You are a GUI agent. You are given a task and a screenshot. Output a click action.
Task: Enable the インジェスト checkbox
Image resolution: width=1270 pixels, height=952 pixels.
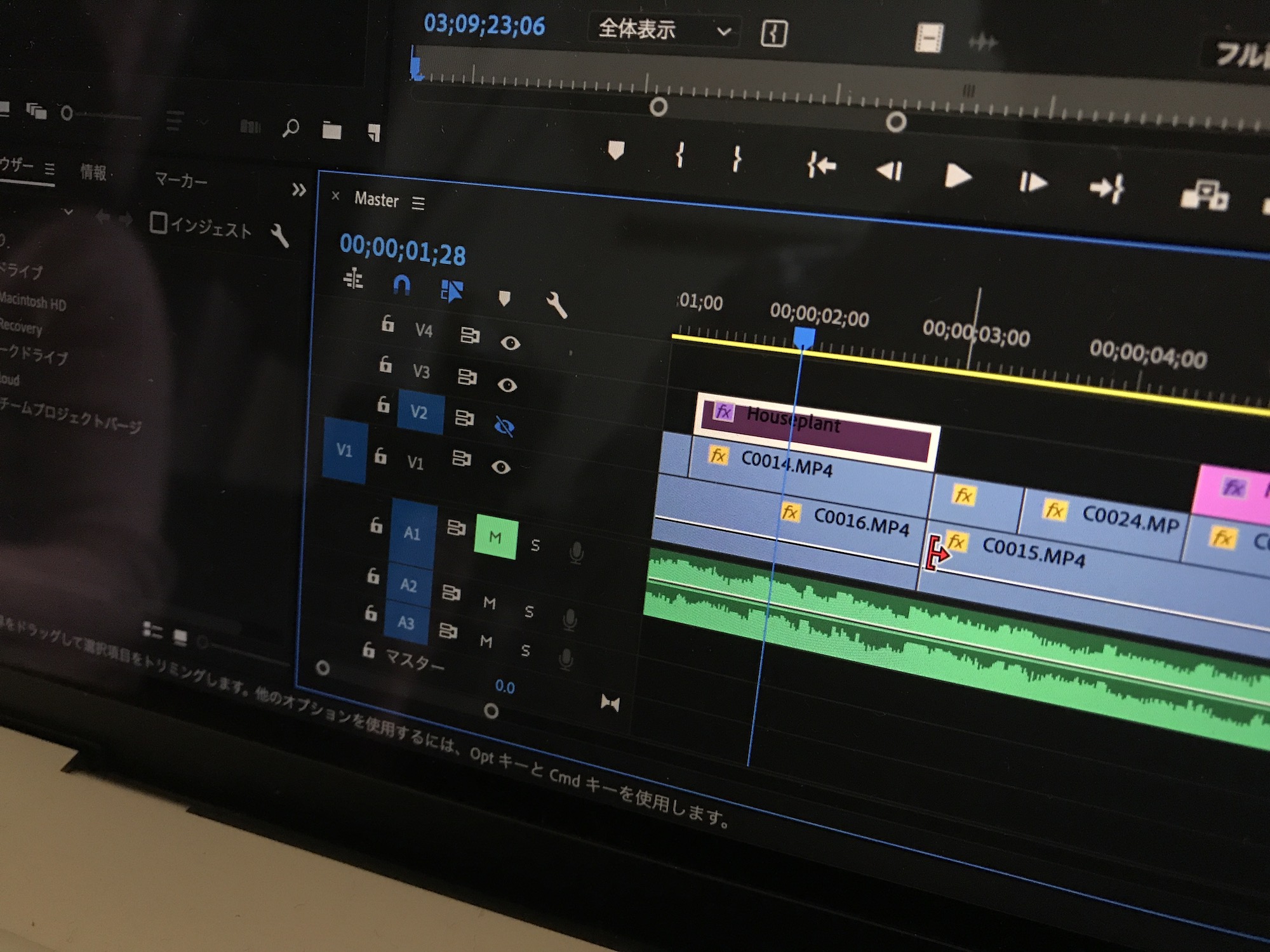[x=158, y=223]
